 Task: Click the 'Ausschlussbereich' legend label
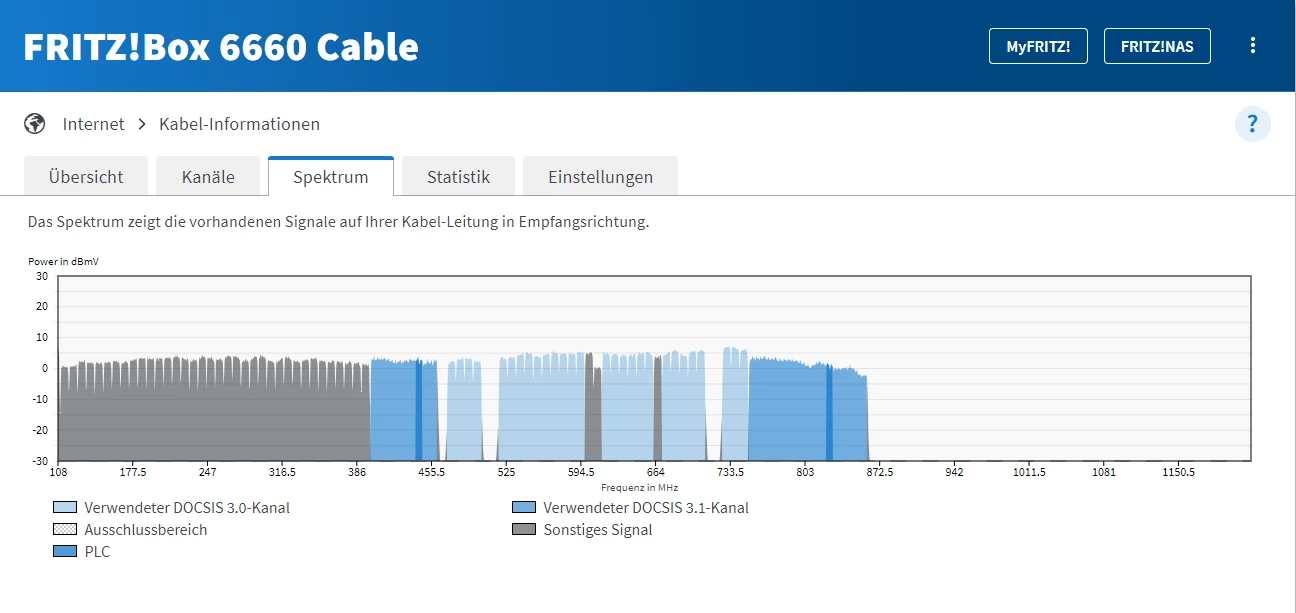pyautogui.click(x=146, y=530)
